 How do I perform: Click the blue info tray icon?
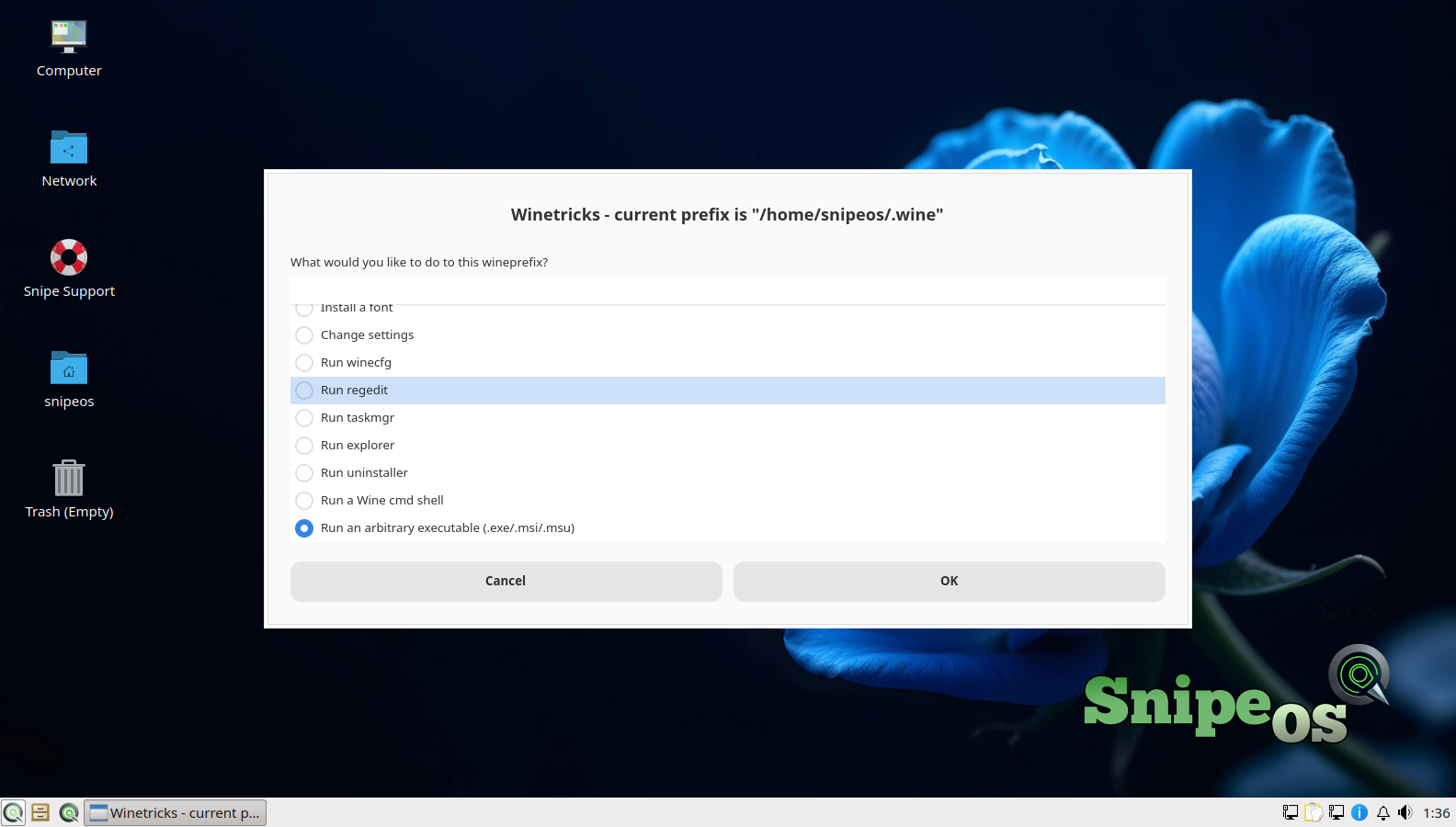(x=1359, y=812)
